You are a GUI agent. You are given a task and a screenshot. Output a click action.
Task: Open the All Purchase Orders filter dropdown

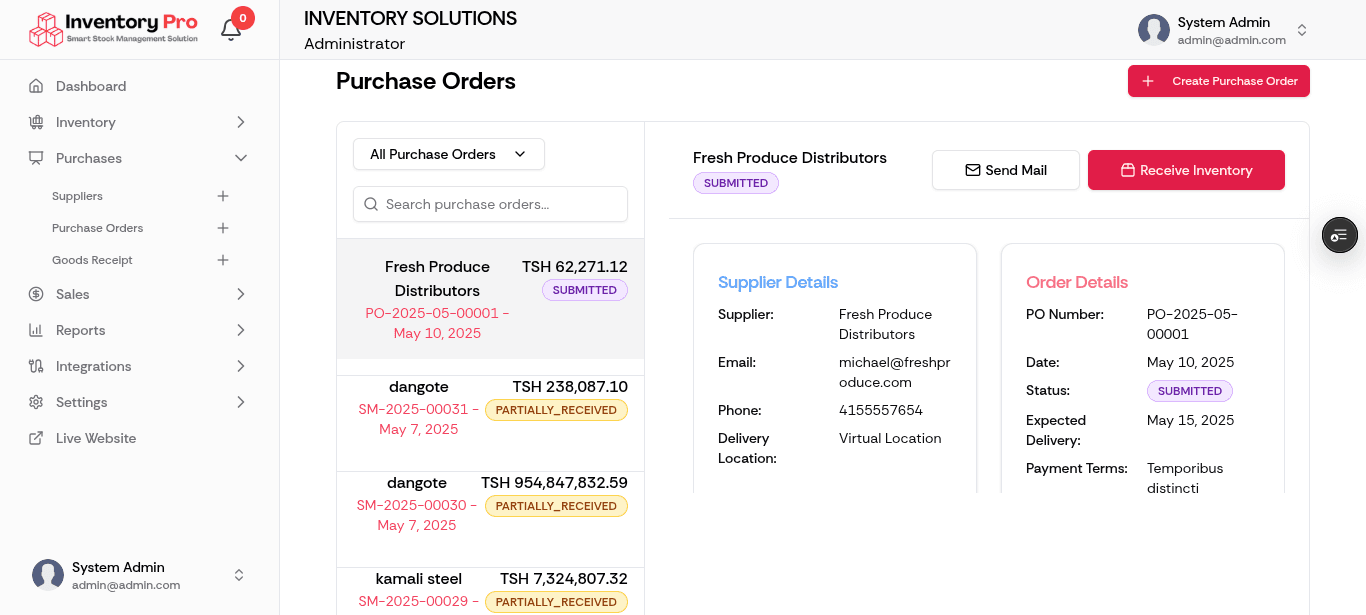448,154
